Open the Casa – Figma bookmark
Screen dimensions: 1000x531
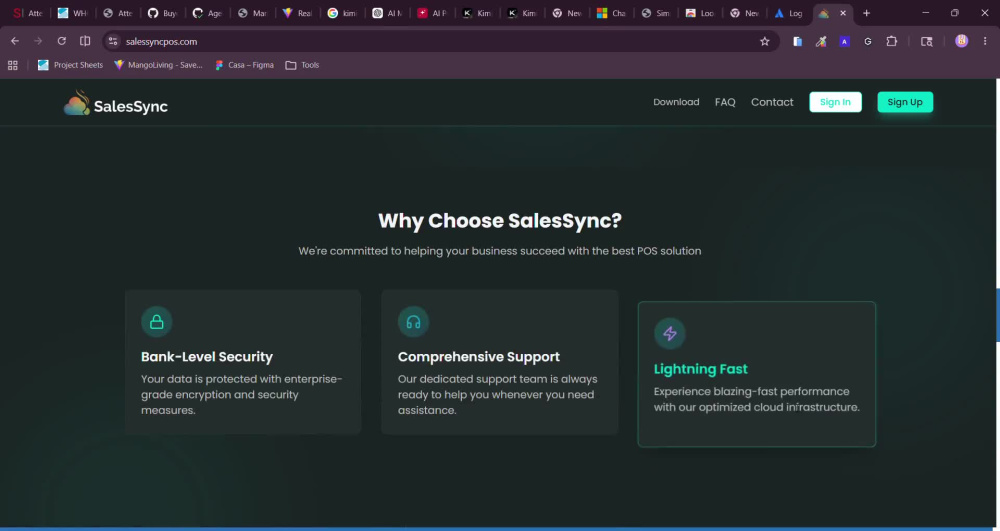coord(244,65)
